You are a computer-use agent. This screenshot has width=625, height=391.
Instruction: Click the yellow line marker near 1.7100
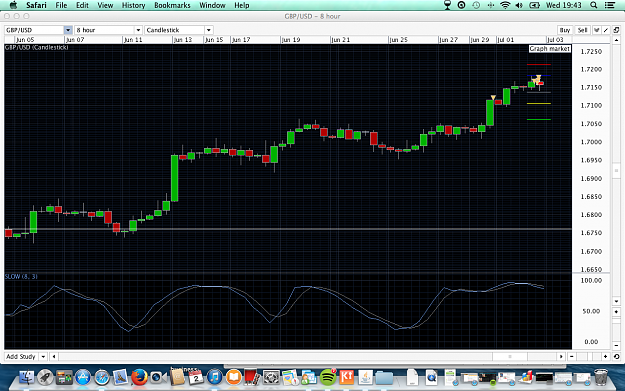pos(539,103)
